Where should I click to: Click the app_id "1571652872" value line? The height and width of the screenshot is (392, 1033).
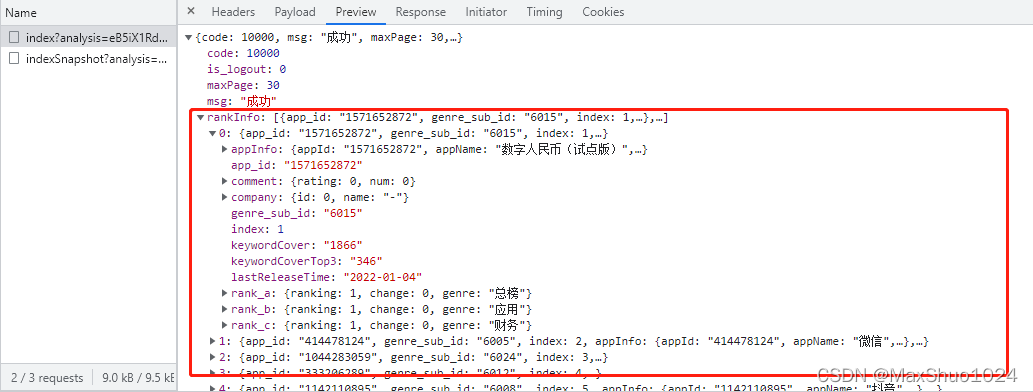click(296, 165)
